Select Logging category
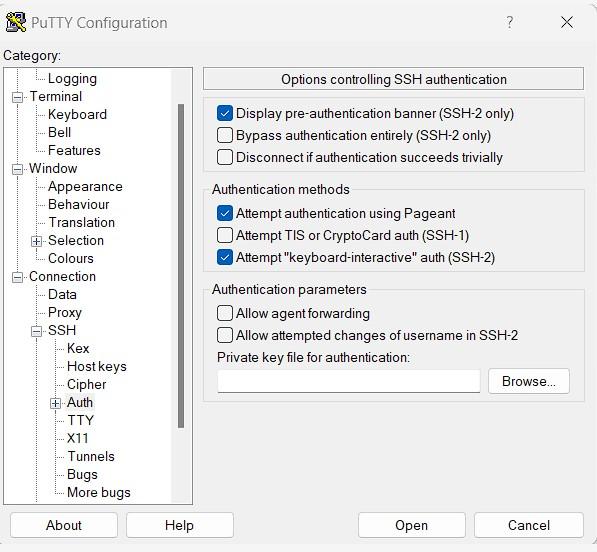This screenshot has width=597, height=552. click(x=72, y=79)
